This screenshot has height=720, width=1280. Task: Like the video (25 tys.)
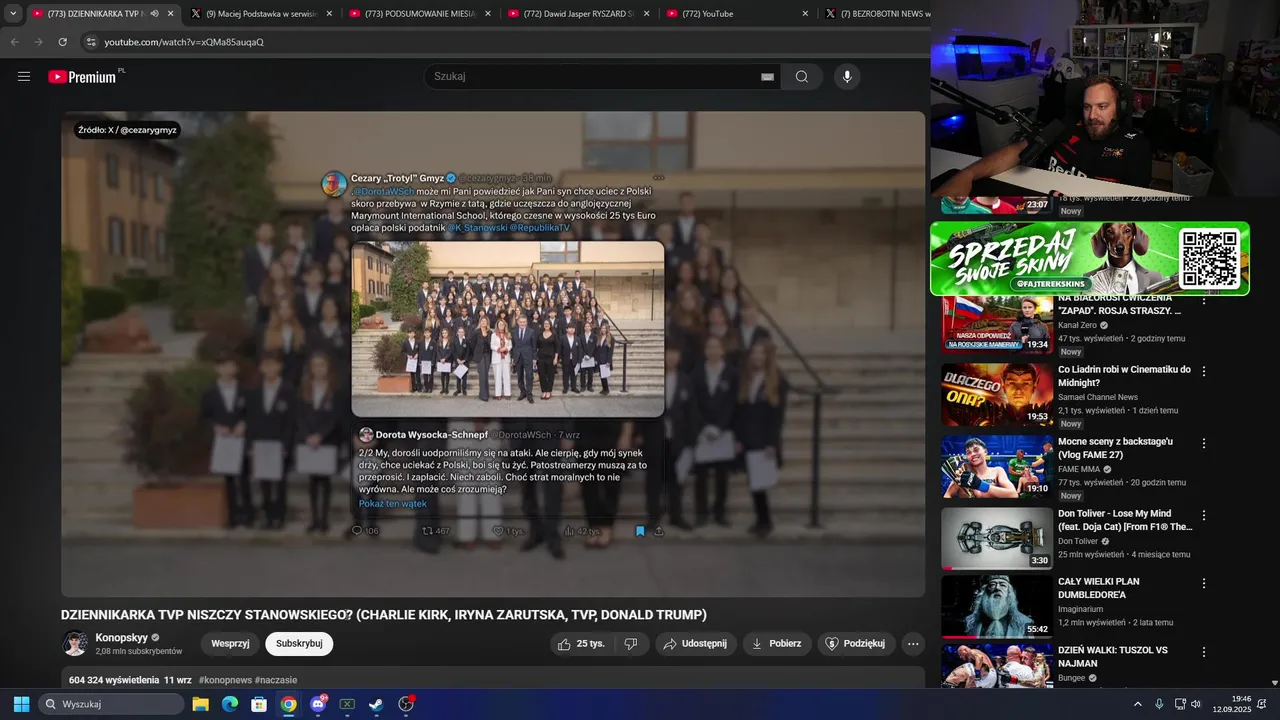coord(581,644)
